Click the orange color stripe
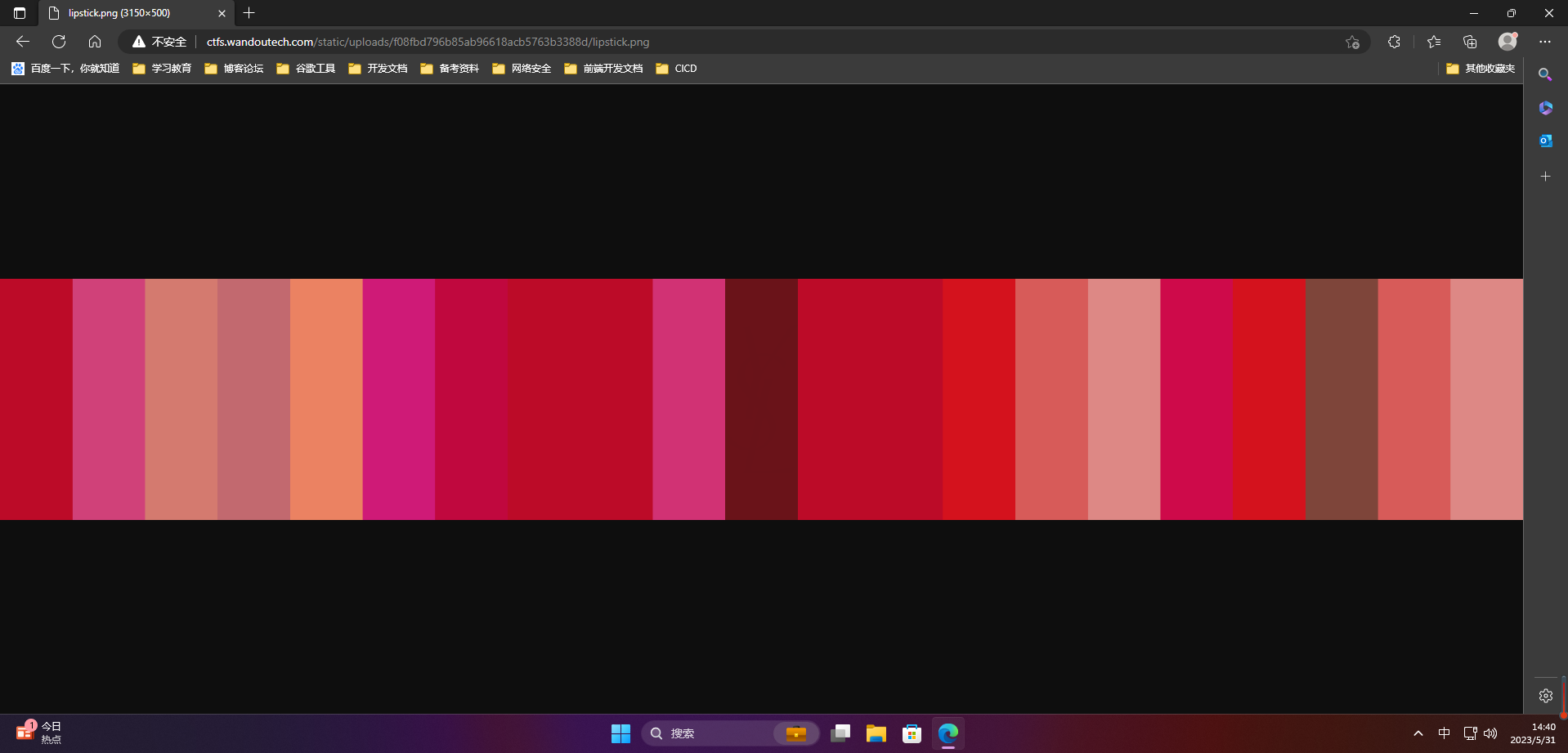 [326, 399]
